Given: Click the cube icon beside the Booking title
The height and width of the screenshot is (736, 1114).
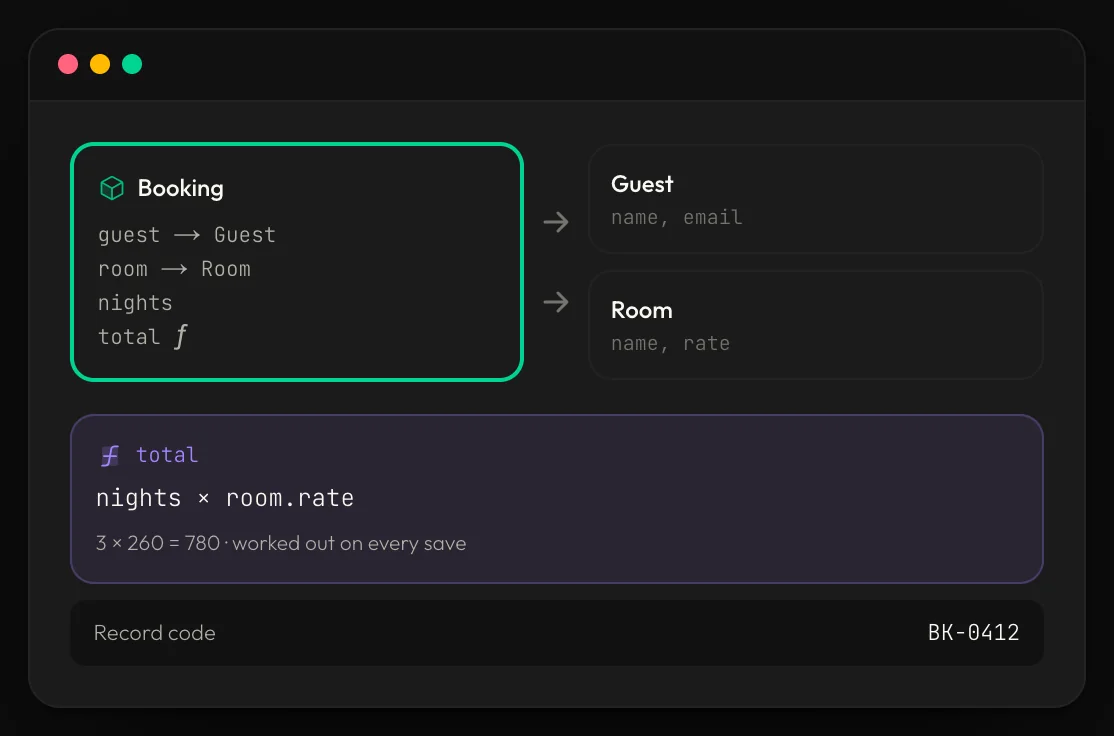Looking at the screenshot, I should (112, 188).
